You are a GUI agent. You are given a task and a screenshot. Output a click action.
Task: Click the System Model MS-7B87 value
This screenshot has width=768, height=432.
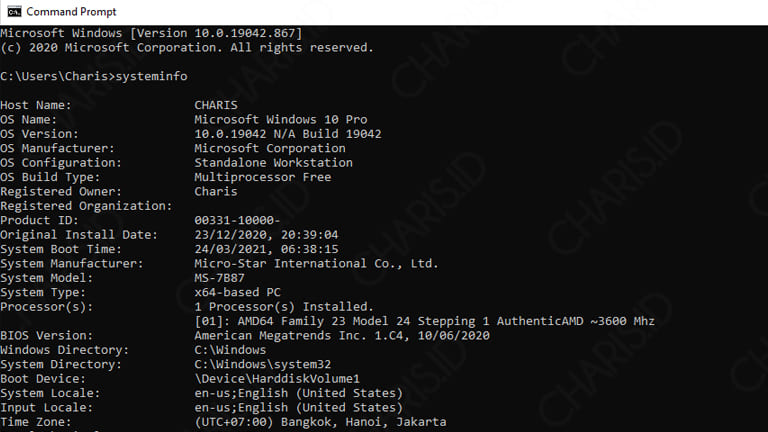tap(219, 278)
